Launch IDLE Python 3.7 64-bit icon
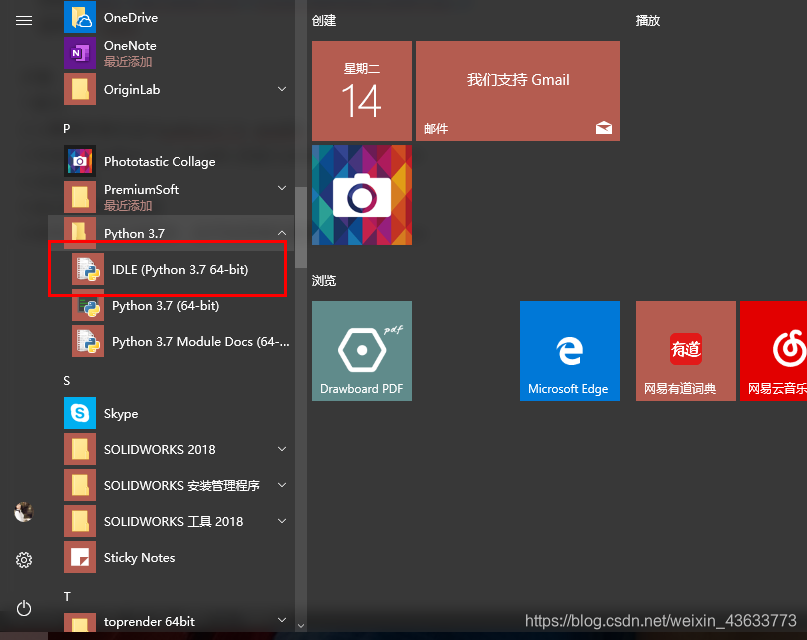 click(x=88, y=269)
